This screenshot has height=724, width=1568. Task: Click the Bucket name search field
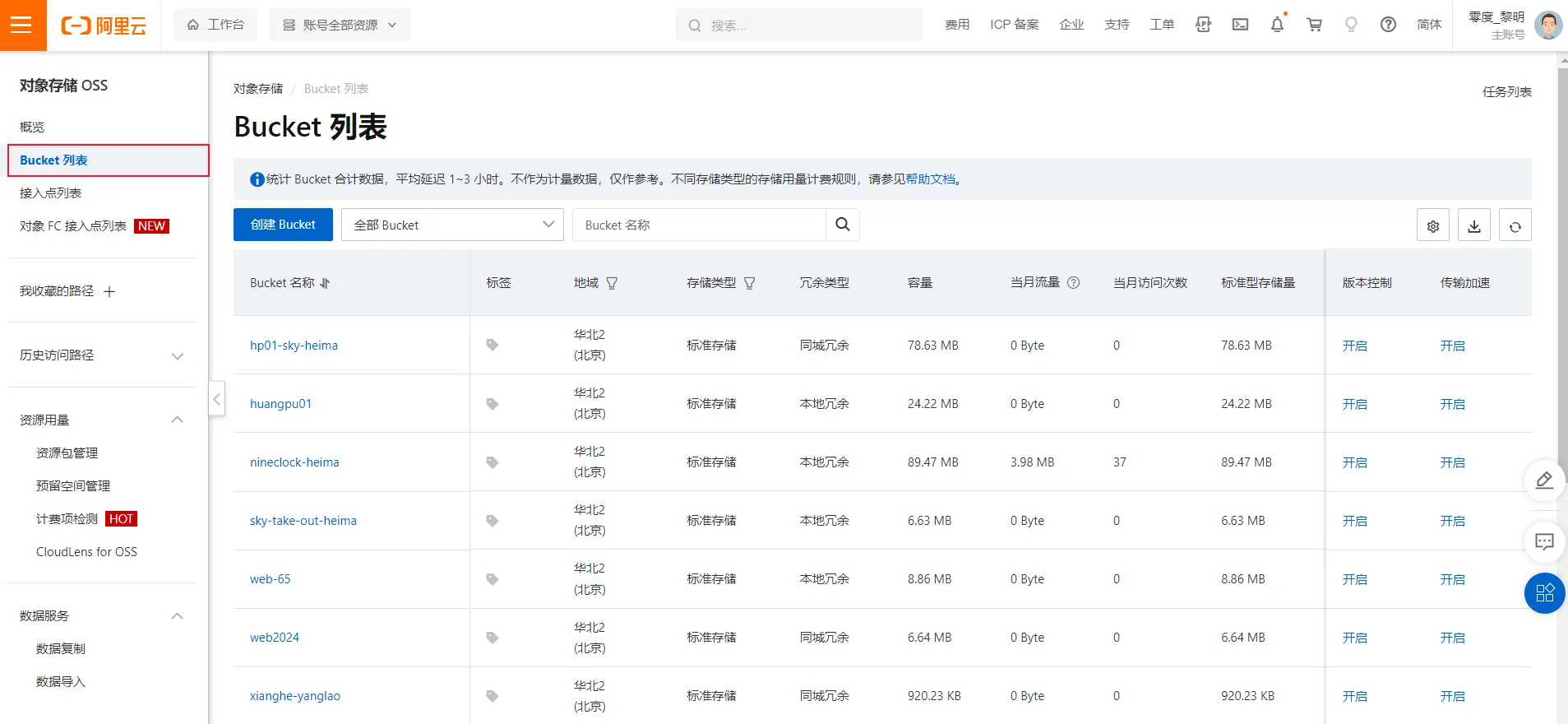coord(699,225)
